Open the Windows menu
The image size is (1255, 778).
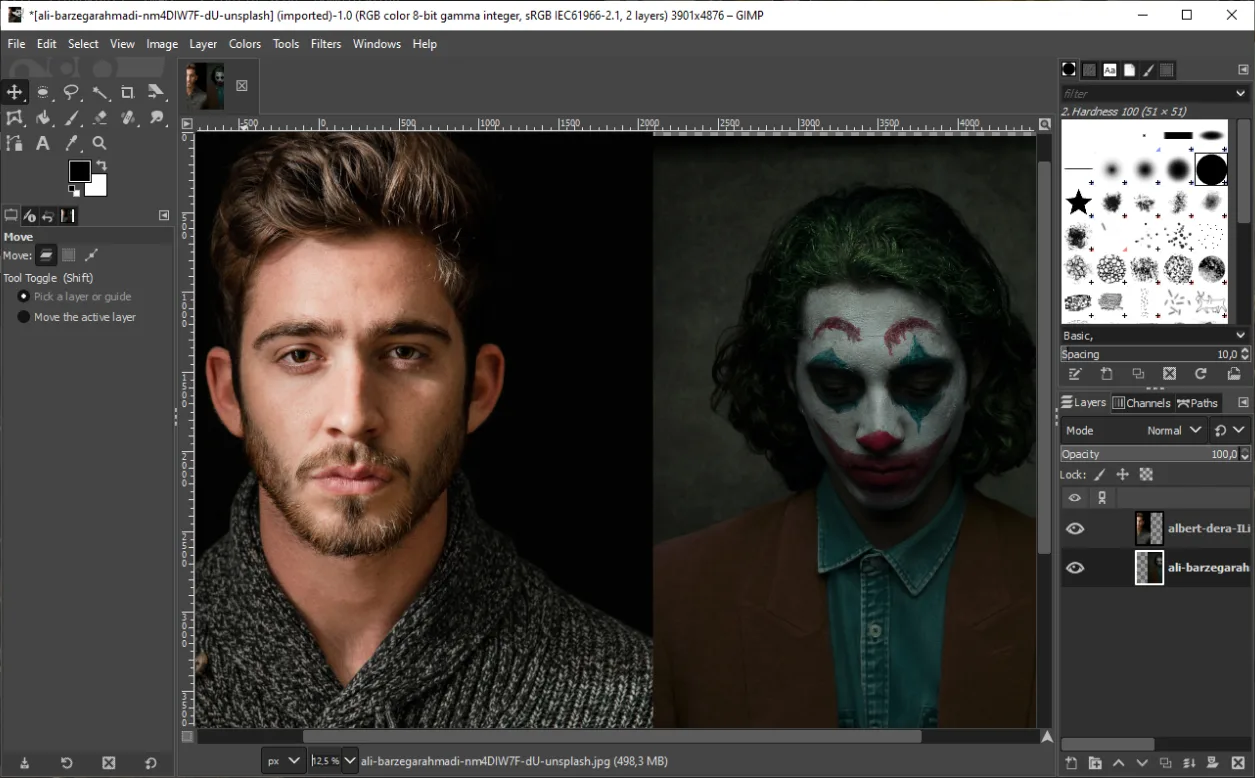pos(377,44)
